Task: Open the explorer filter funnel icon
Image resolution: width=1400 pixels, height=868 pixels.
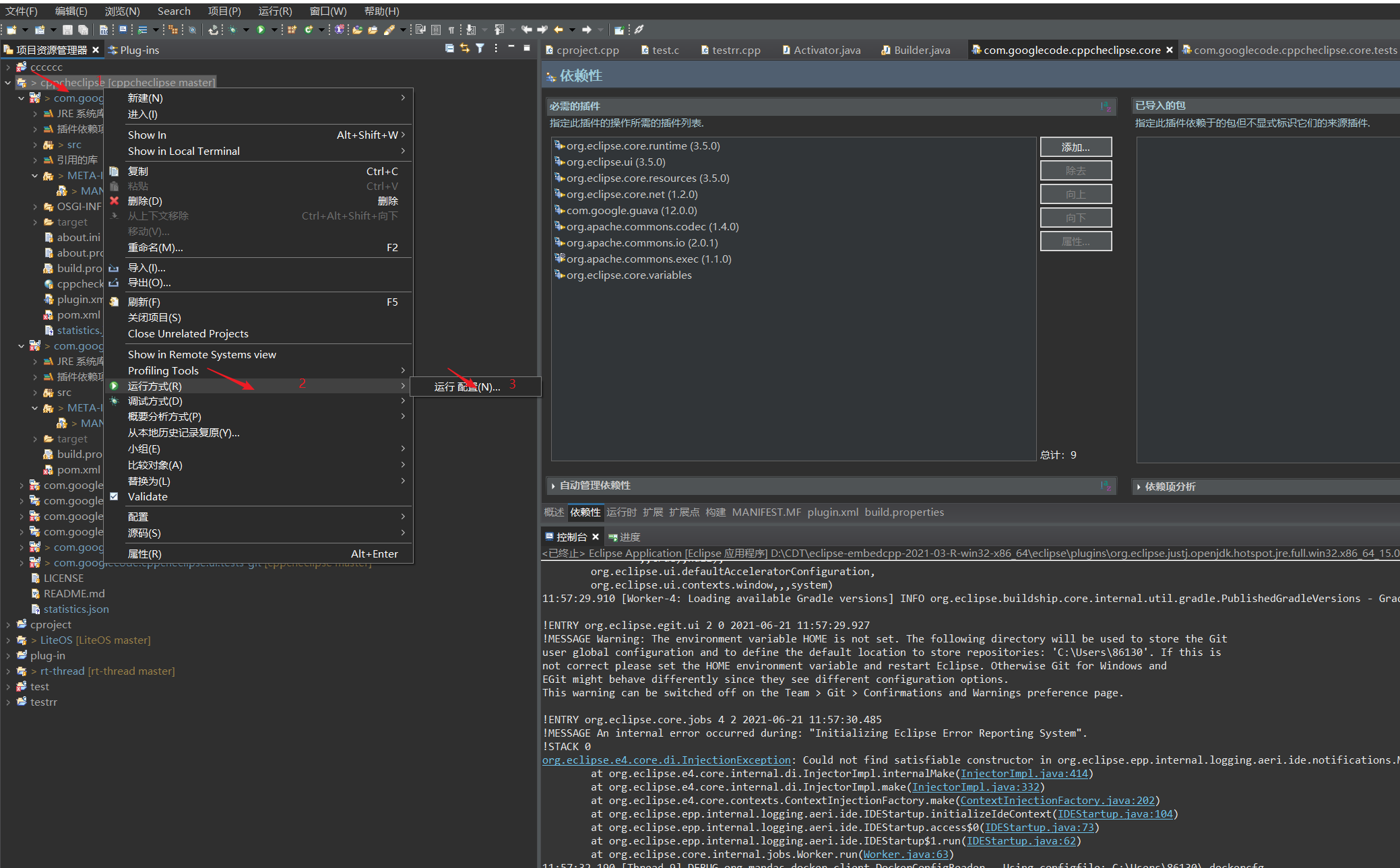Action: [480, 48]
